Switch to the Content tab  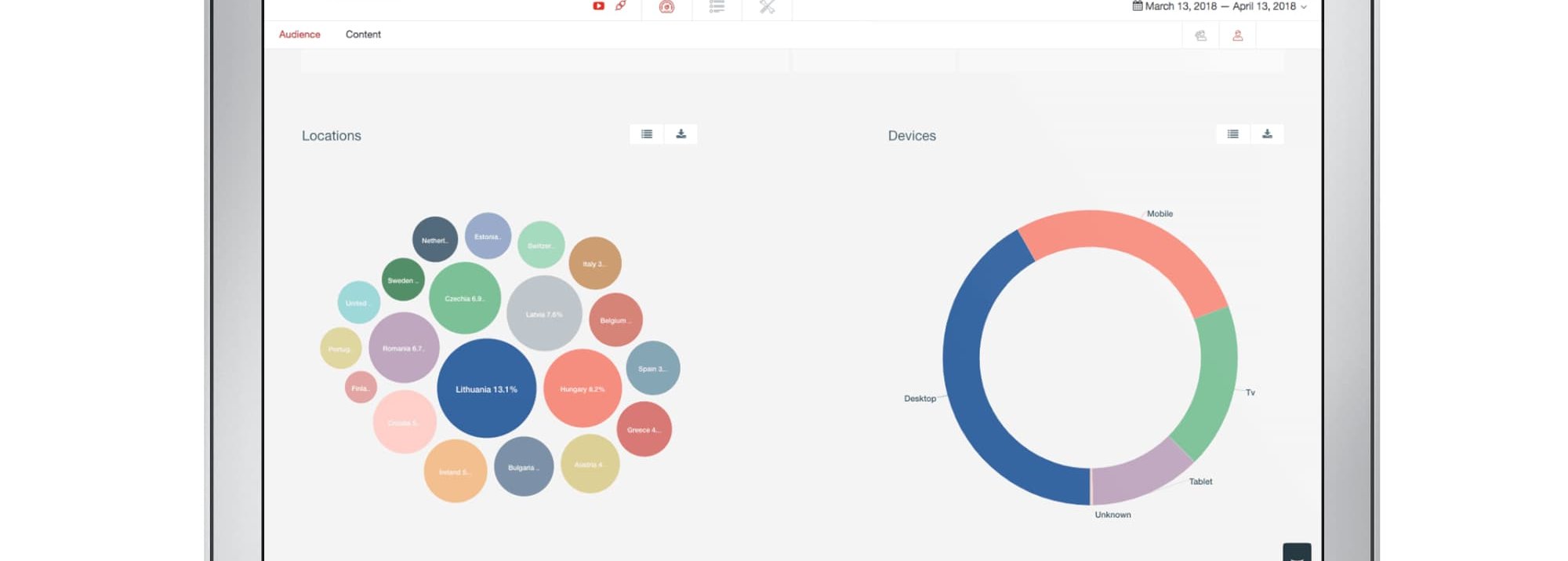tap(363, 35)
